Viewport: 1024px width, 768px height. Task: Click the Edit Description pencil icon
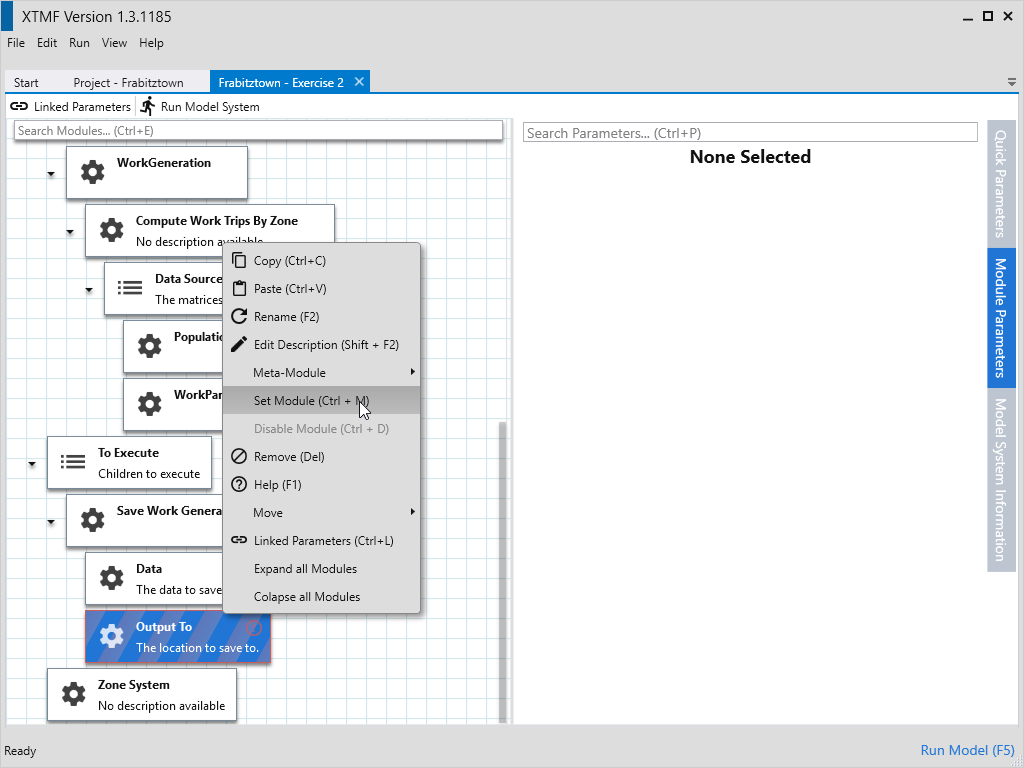pyautogui.click(x=238, y=345)
